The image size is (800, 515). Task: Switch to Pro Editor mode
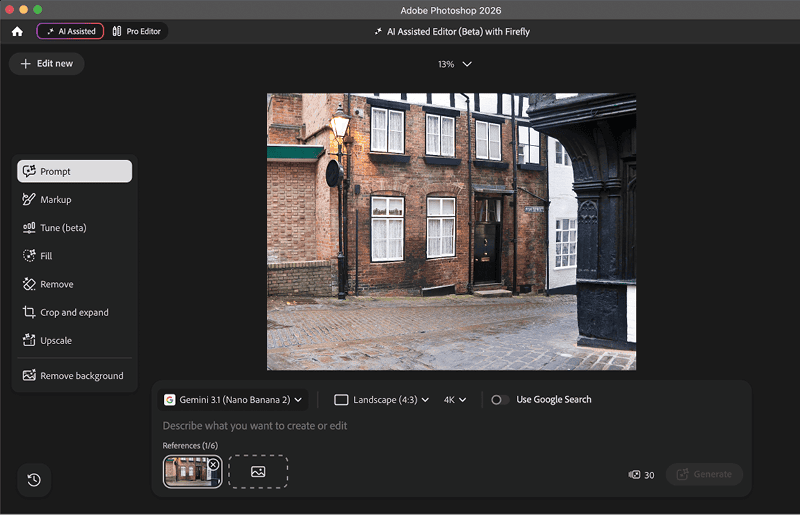point(136,31)
